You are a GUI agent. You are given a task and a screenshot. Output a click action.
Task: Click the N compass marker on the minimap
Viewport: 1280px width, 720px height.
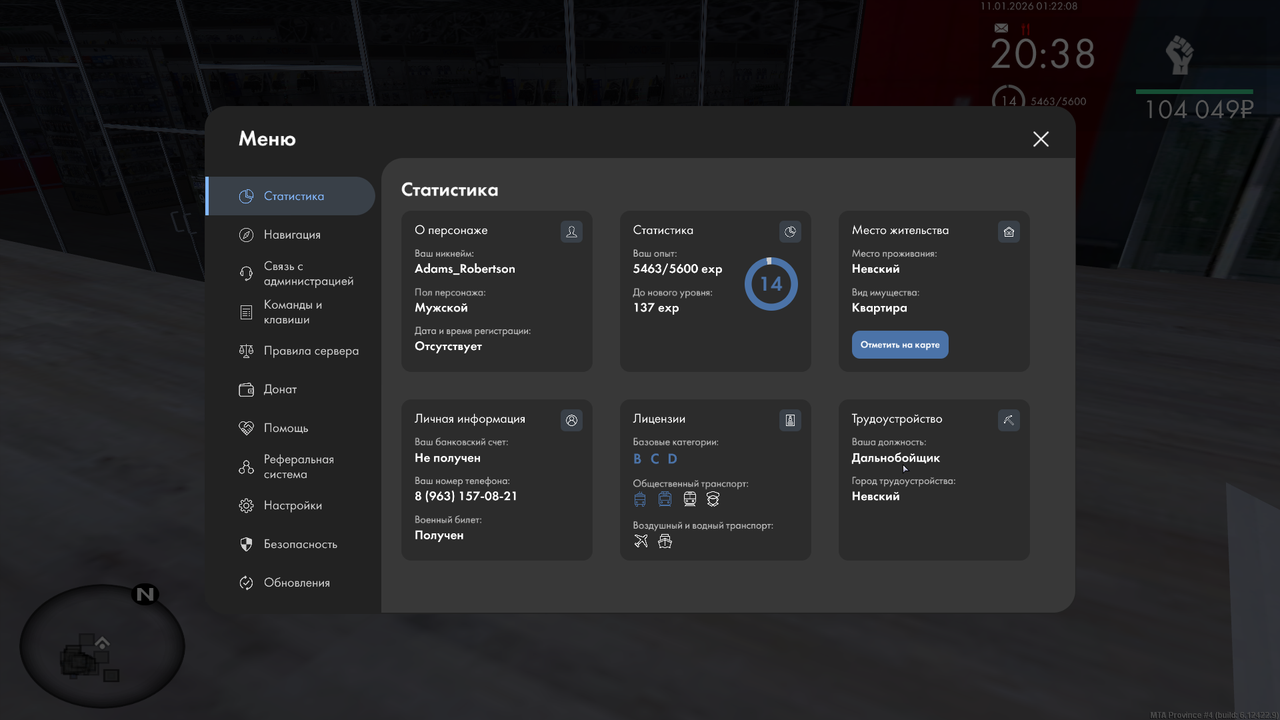pyautogui.click(x=146, y=595)
